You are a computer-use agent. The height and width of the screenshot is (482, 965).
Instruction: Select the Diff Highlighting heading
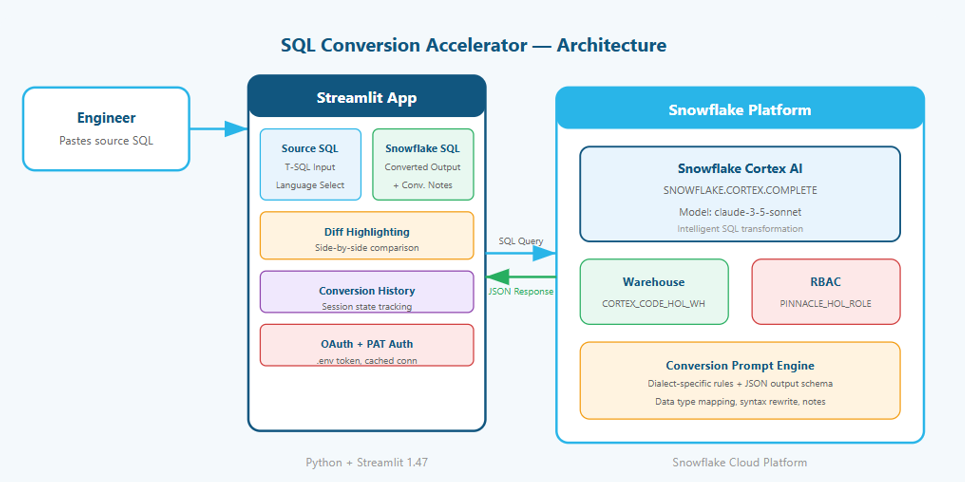pyautogui.click(x=367, y=232)
